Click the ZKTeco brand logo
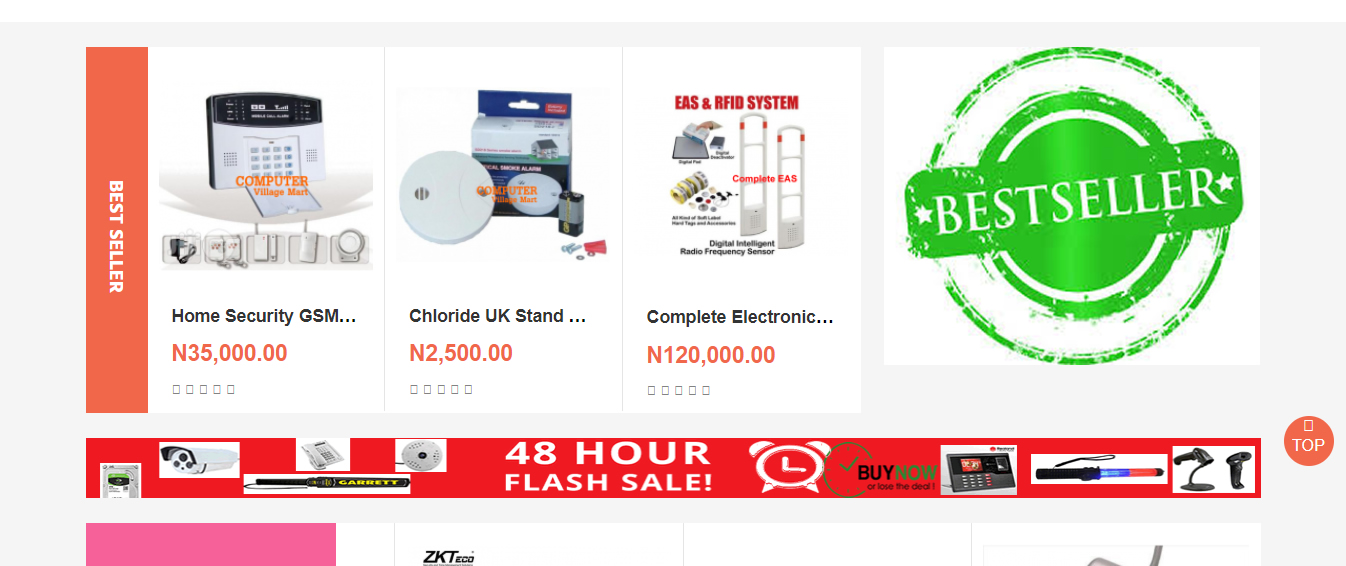 click(x=449, y=557)
